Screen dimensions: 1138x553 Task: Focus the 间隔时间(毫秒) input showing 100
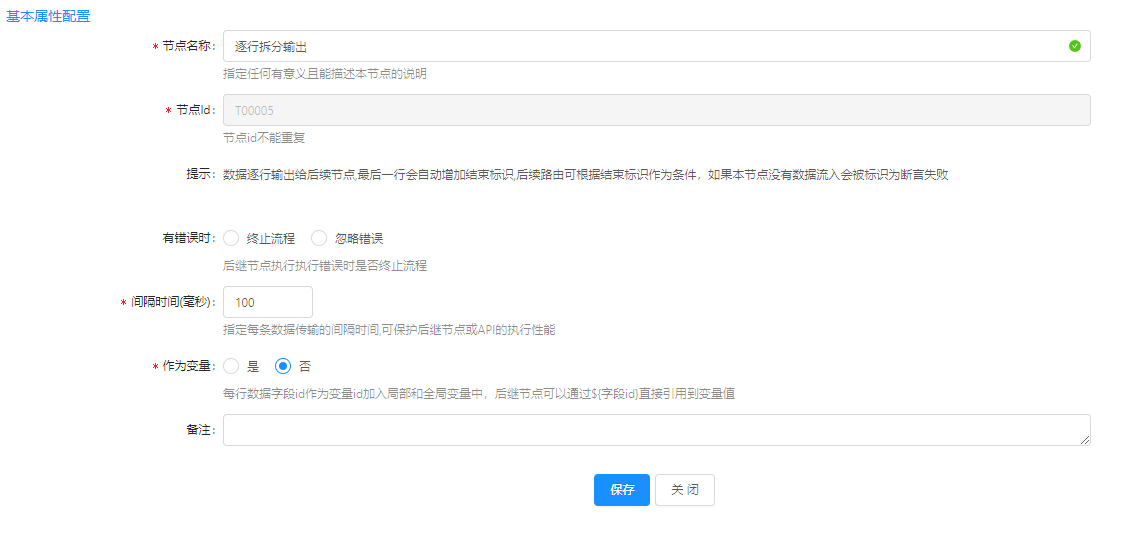[267, 302]
